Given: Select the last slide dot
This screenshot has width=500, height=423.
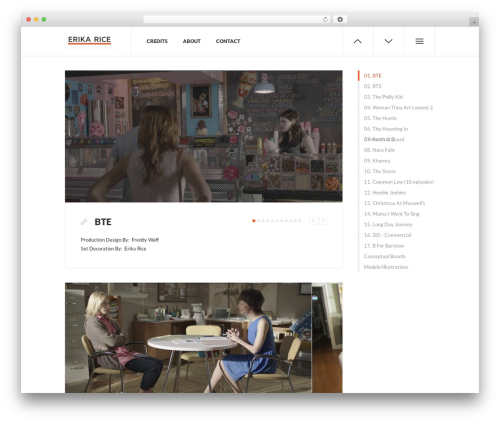Looking at the screenshot, I should click(x=300, y=221).
